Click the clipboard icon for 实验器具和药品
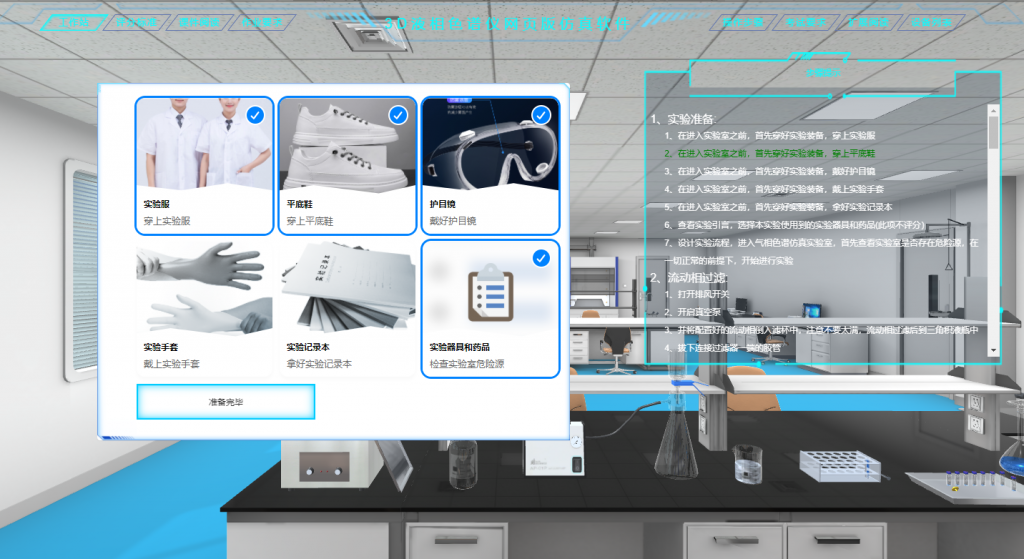Image resolution: width=1024 pixels, height=559 pixels. [x=490, y=296]
